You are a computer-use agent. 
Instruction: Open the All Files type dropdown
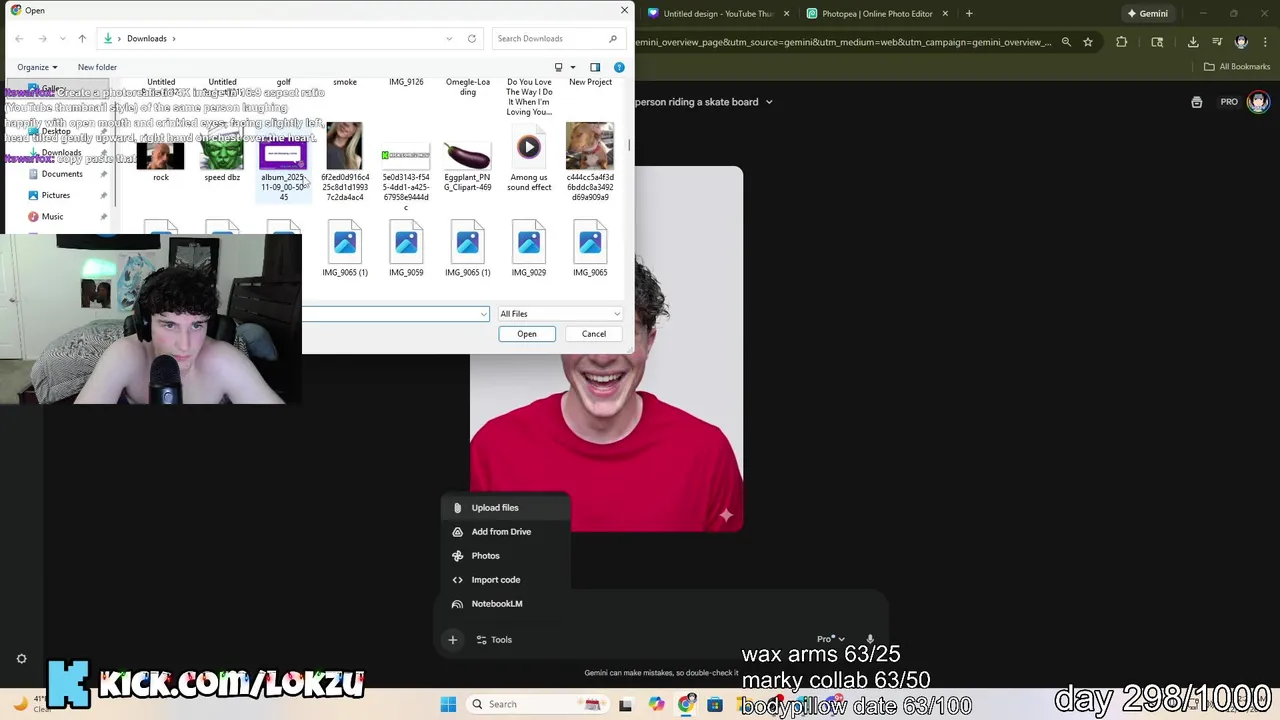560,314
